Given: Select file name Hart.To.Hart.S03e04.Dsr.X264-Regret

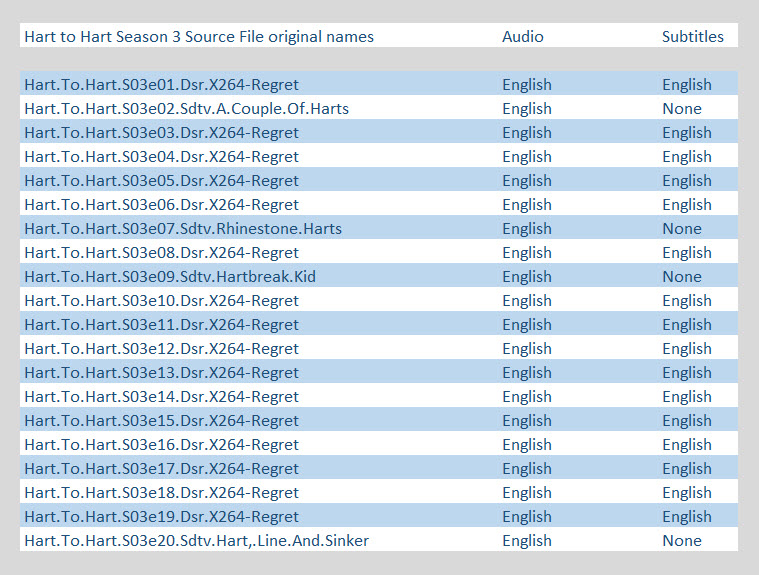Looking at the screenshot, I should [x=162, y=157].
